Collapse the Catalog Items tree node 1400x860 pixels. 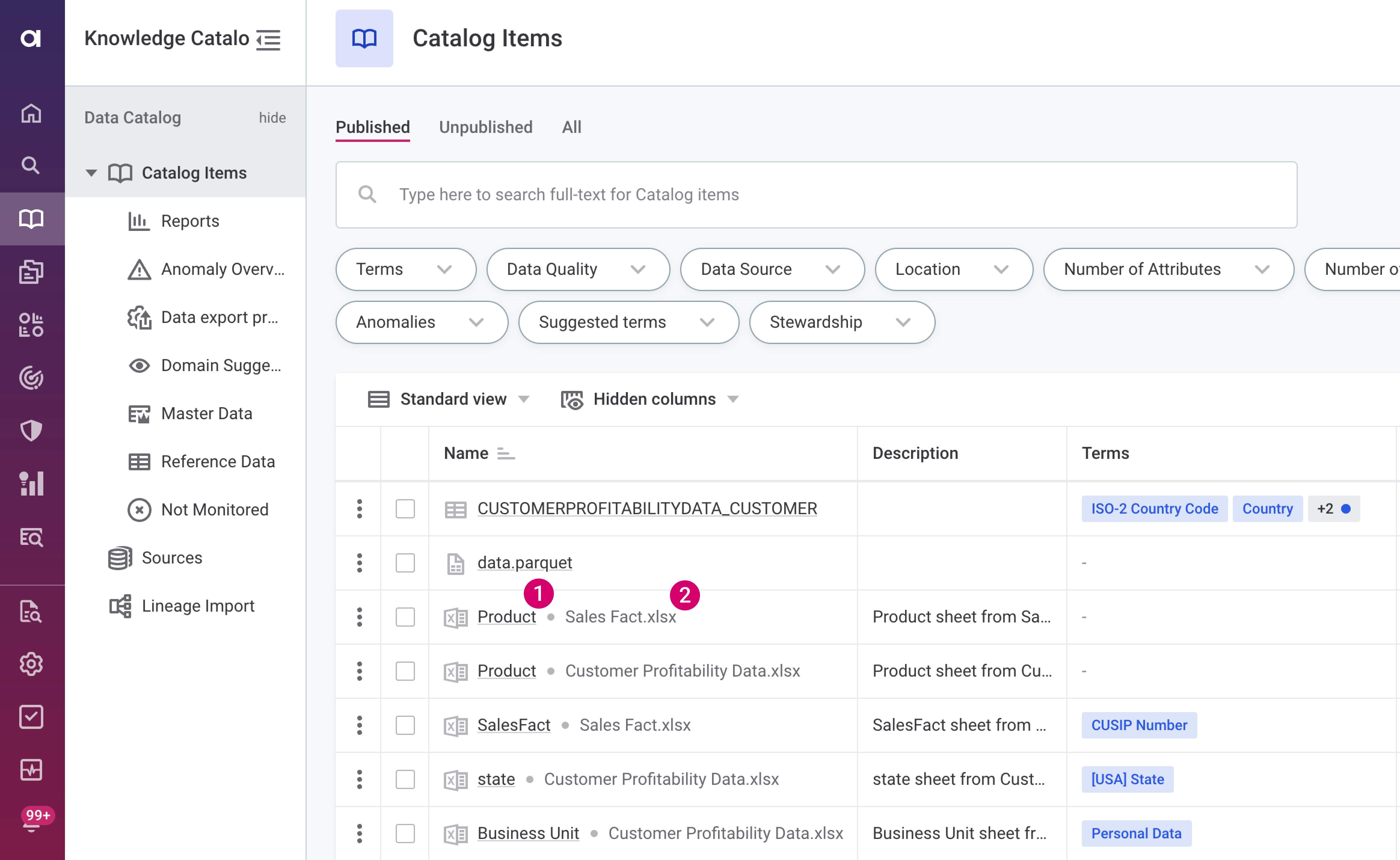point(91,173)
